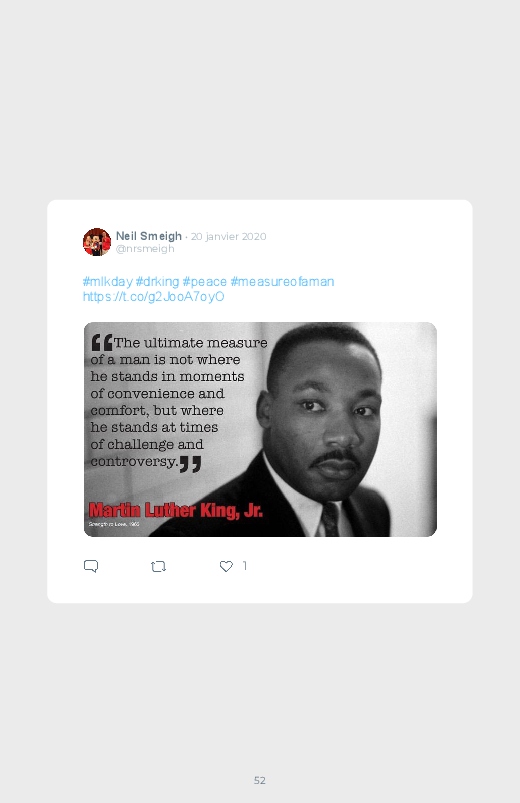Click the Neil Smeigh display name

coord(149,236)
